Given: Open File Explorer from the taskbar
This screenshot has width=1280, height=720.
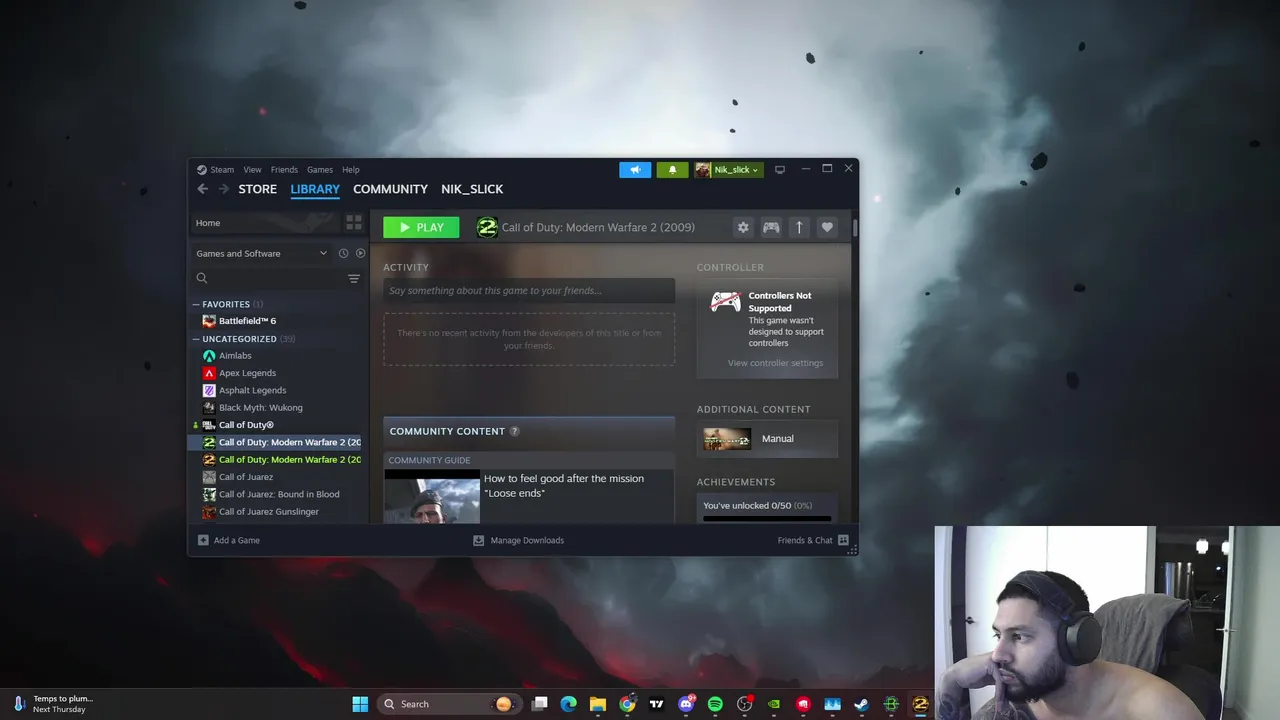Looking at the screenshot, I should tap(598, 704).
